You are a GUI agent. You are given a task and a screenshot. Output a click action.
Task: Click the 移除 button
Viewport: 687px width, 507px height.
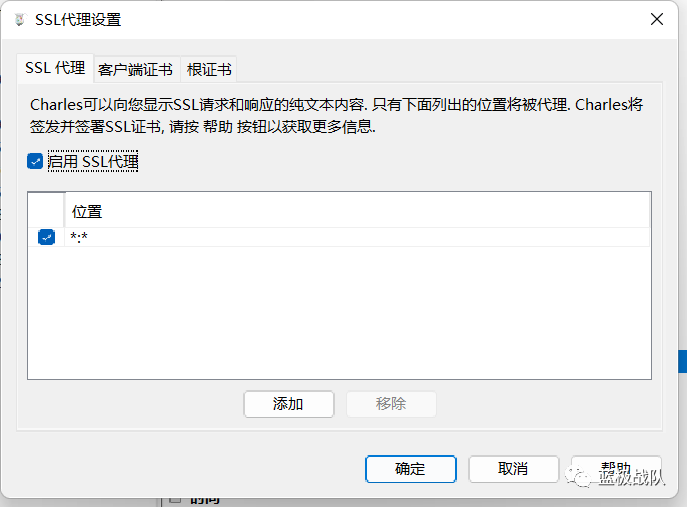(x=391, y=404)
